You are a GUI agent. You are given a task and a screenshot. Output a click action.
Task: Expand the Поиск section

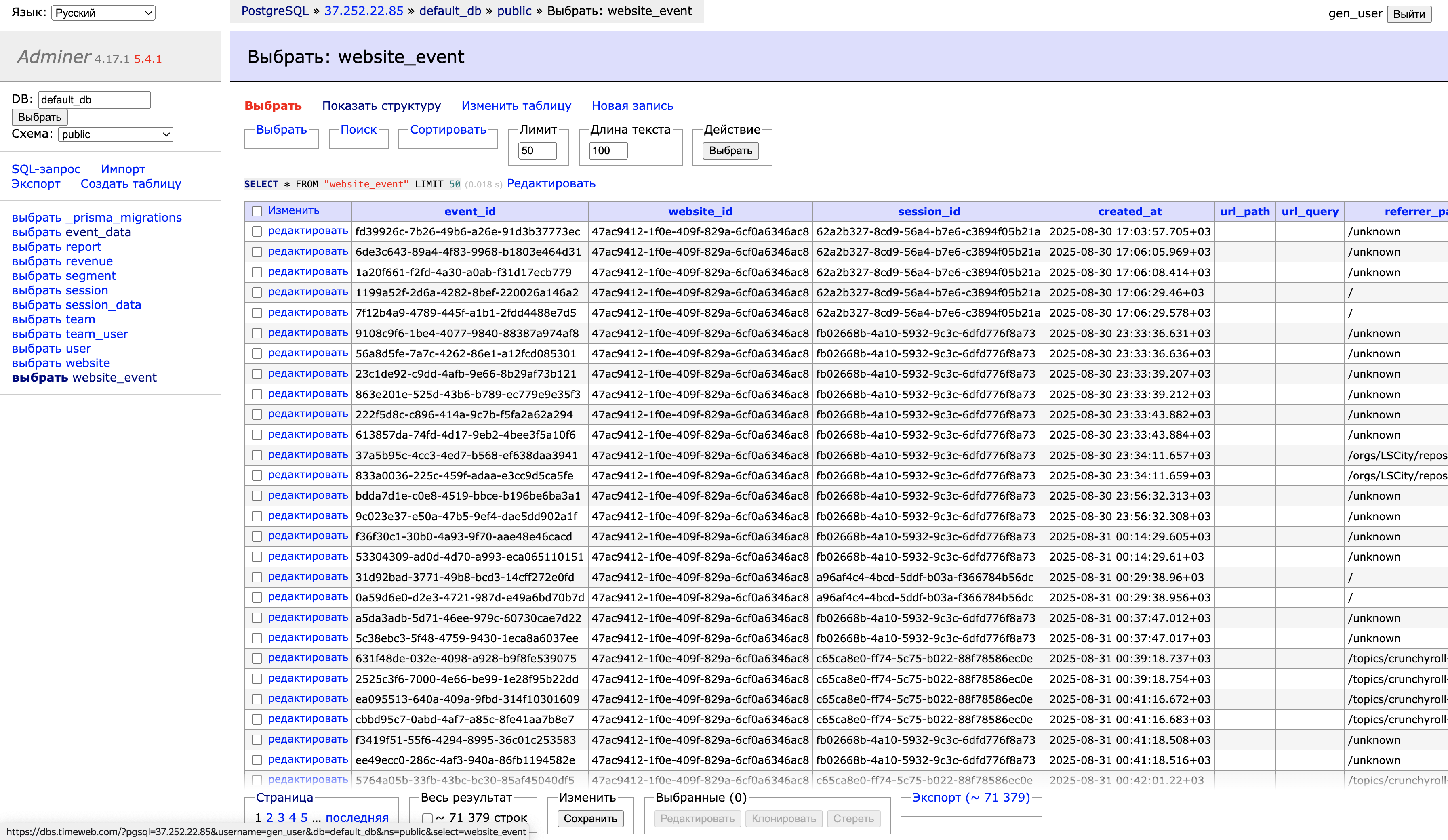(x=358, y=130)
